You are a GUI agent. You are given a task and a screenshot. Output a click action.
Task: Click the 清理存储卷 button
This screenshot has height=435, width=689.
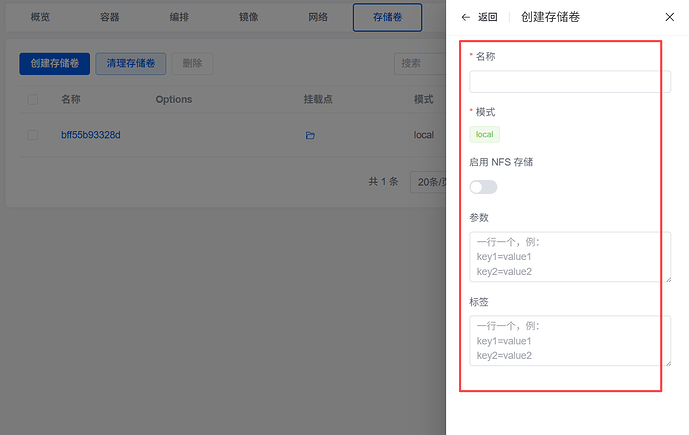coord(131,64)
